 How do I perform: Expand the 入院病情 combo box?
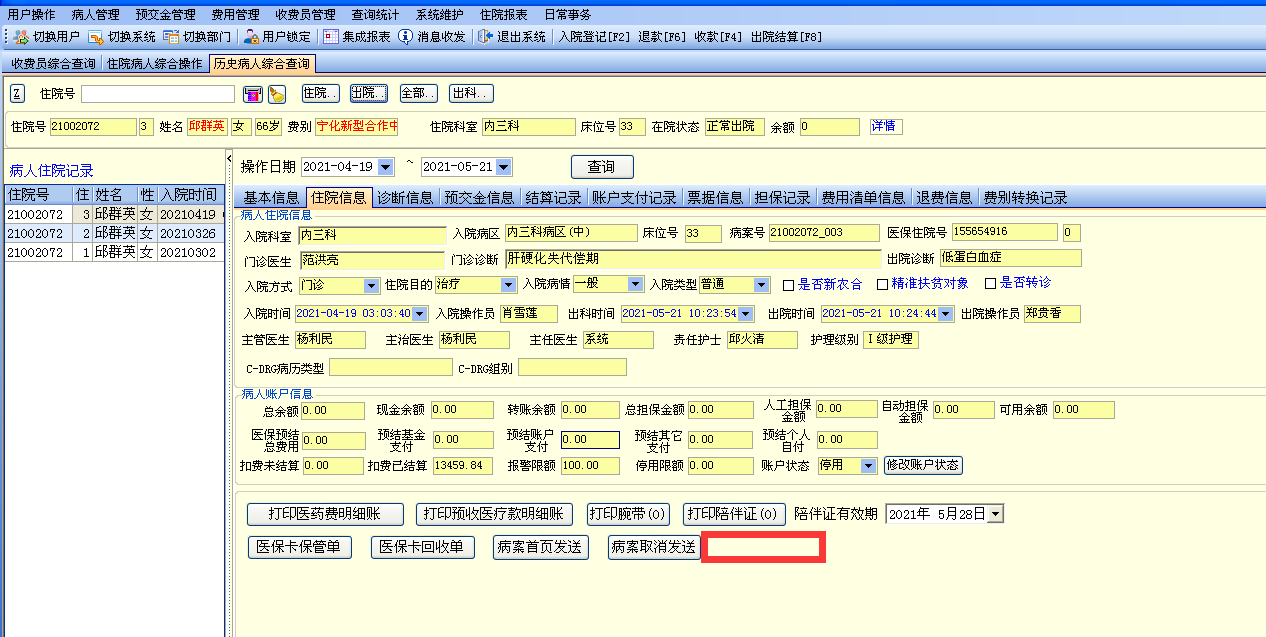634,285
